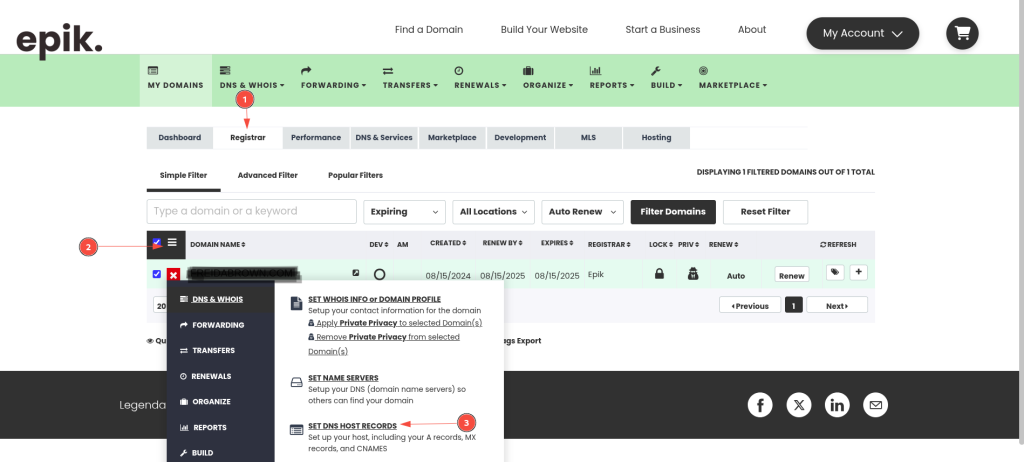This screenshot has width=1024, height=462.
Task: Focus the domain or keyword search field
Action: coord(251,212)
